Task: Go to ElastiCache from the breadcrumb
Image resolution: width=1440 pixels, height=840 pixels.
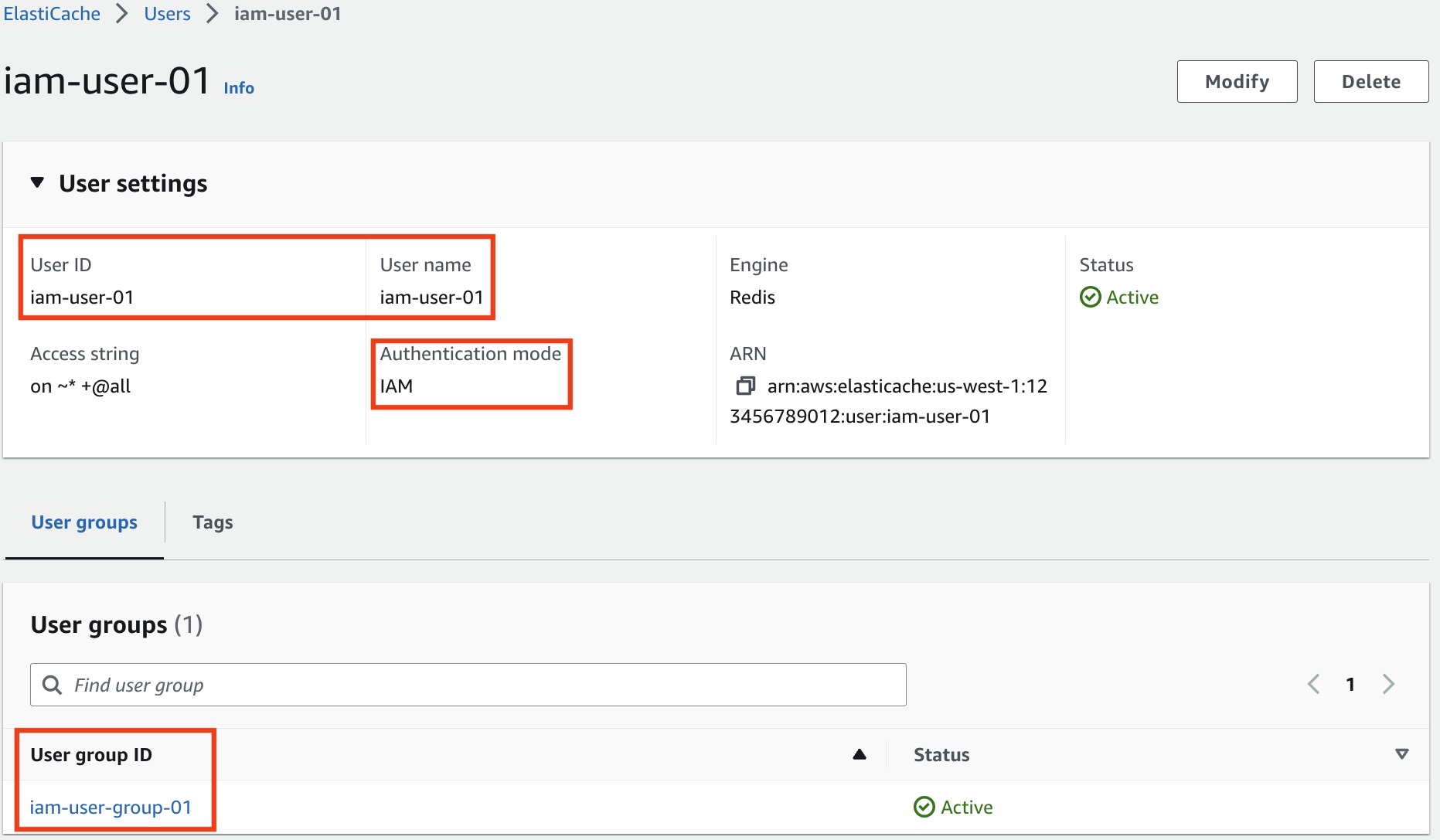Action: (x=51, y=13)
